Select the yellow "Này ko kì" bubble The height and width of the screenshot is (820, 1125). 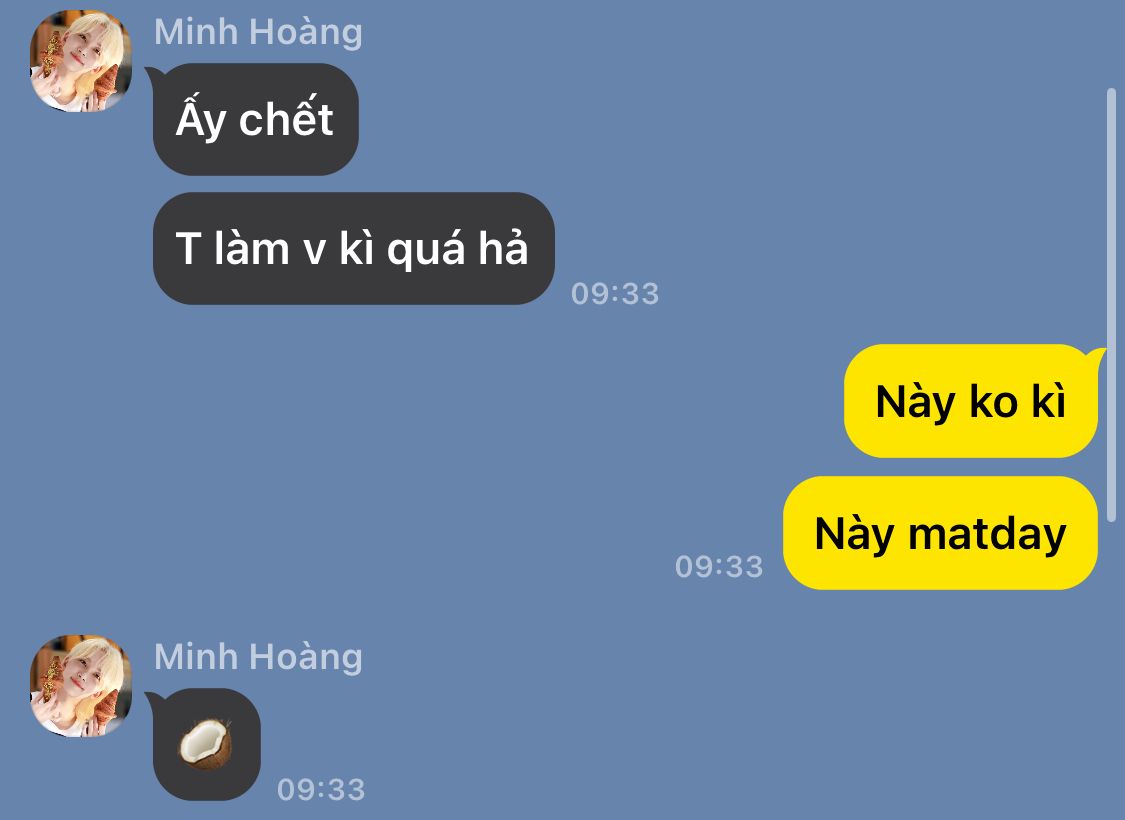coord(971,401)
